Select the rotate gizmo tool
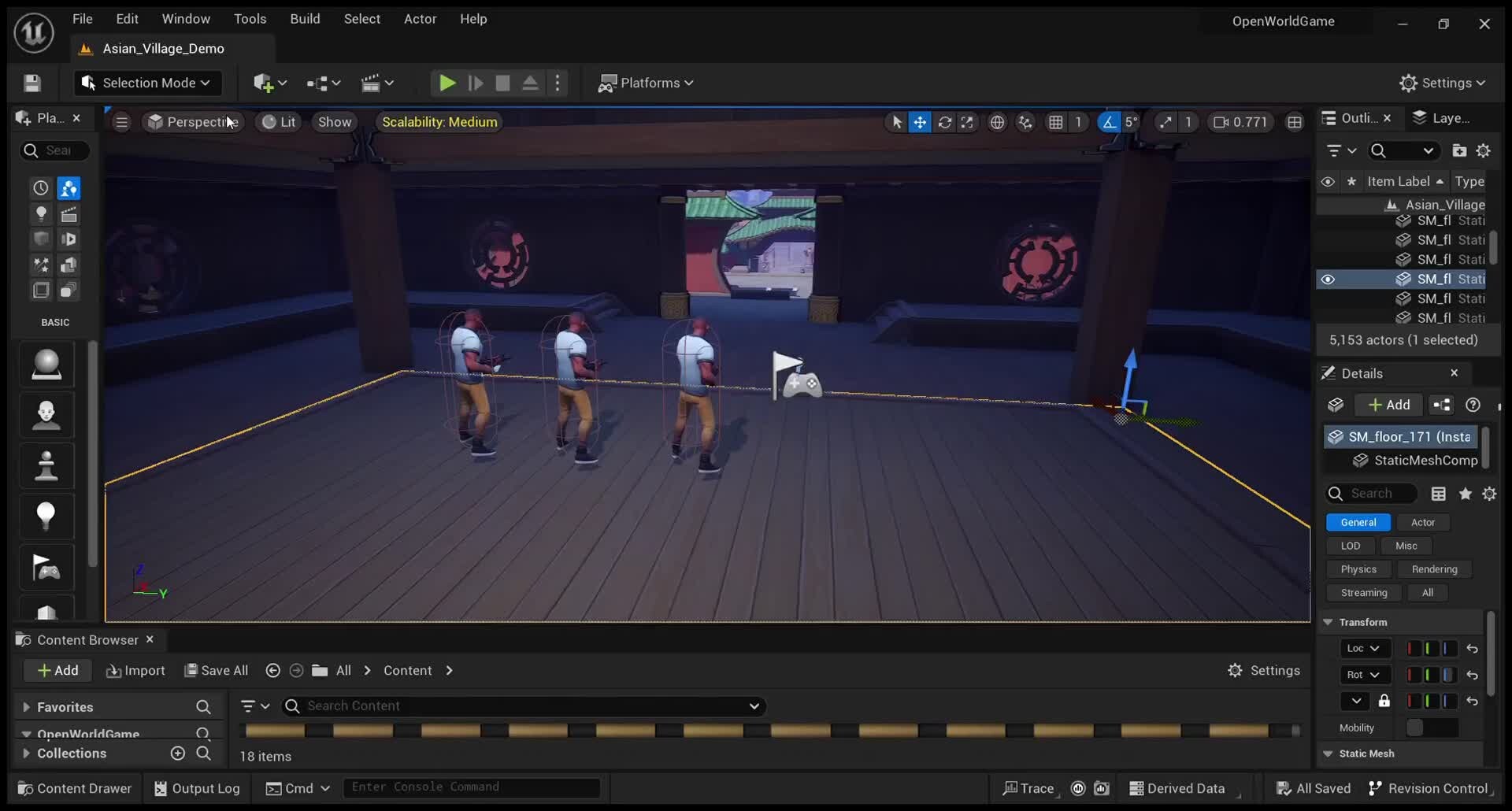1512x811 pixels. pos(944,122)
